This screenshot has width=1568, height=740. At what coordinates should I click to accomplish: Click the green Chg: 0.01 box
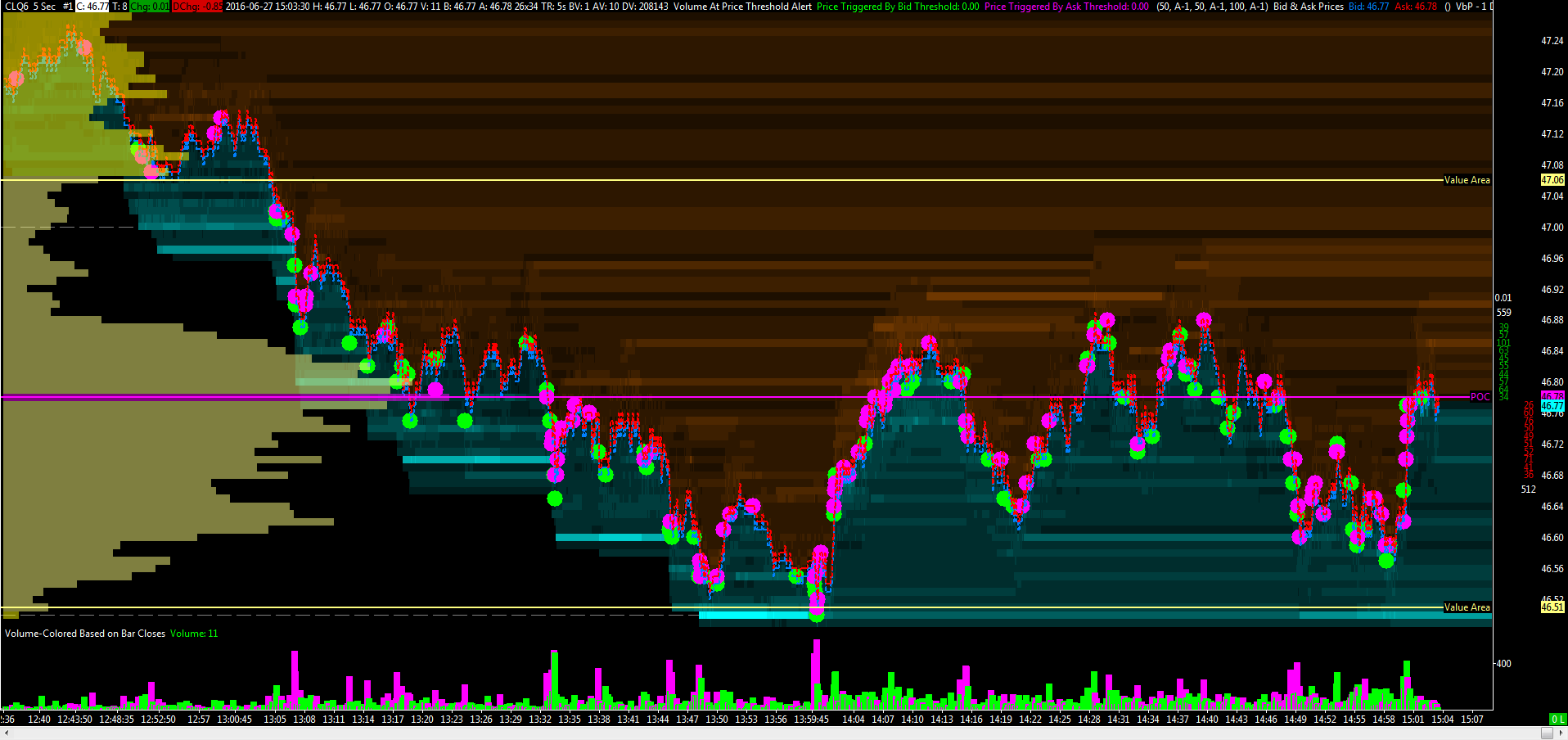tap(149, 7)
